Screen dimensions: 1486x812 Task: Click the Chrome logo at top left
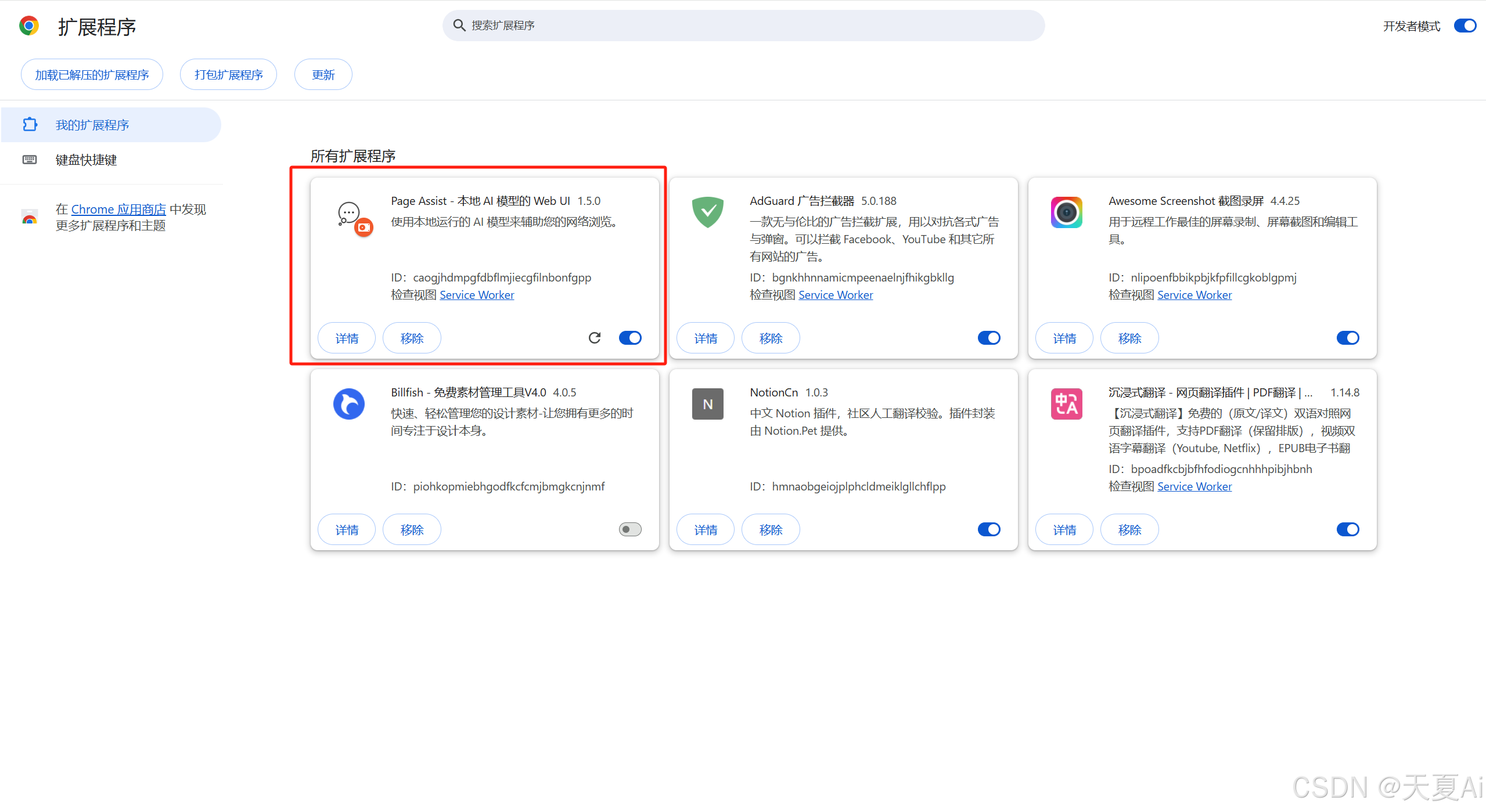click(29, 26)
